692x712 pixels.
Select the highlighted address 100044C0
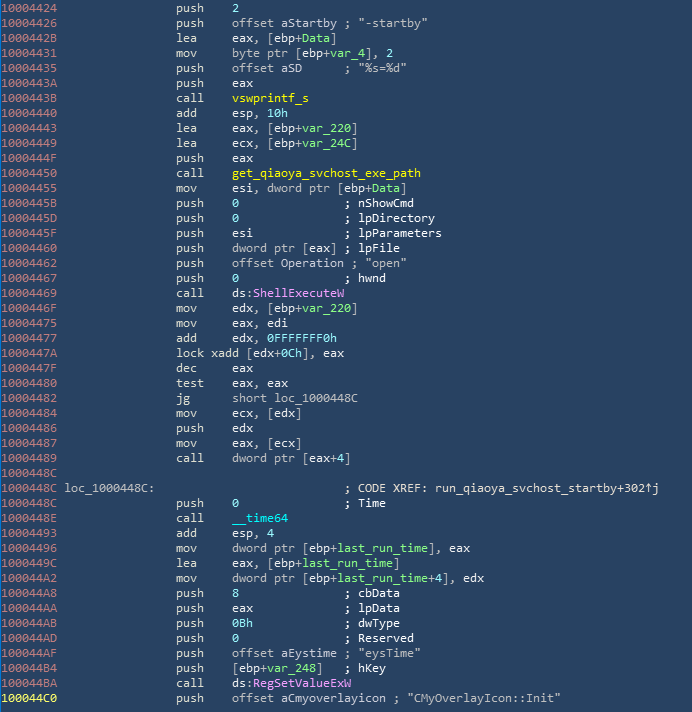[x=31, y=698]
